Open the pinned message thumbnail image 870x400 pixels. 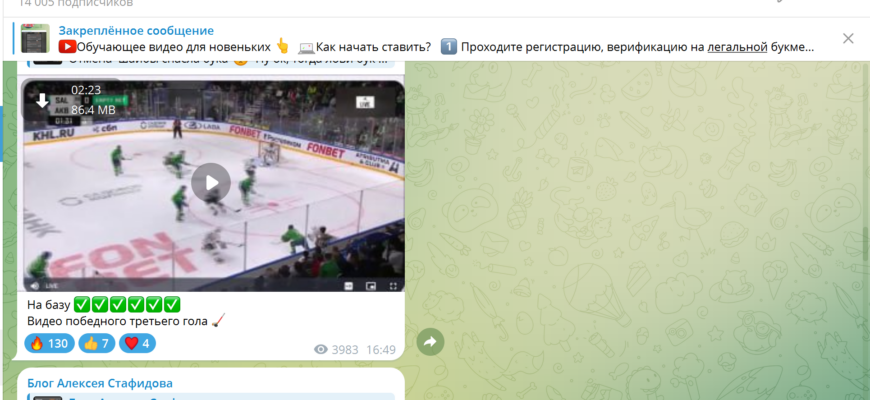36,39
